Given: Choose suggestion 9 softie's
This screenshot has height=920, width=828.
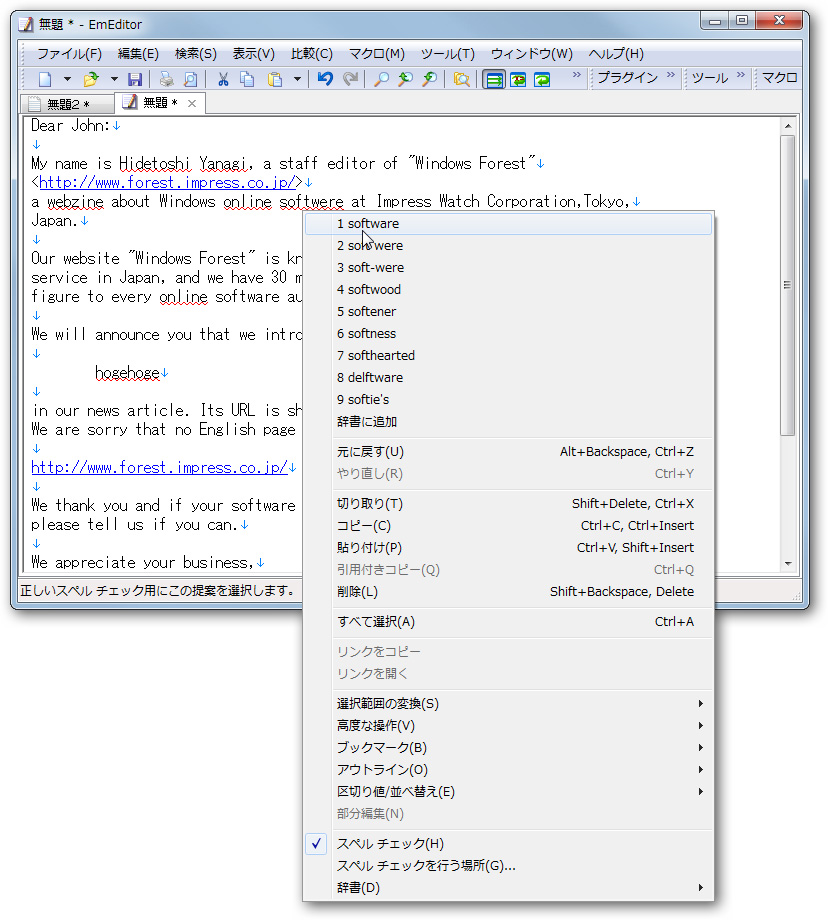Looking at the screenshot, I should tap(508, 400).
